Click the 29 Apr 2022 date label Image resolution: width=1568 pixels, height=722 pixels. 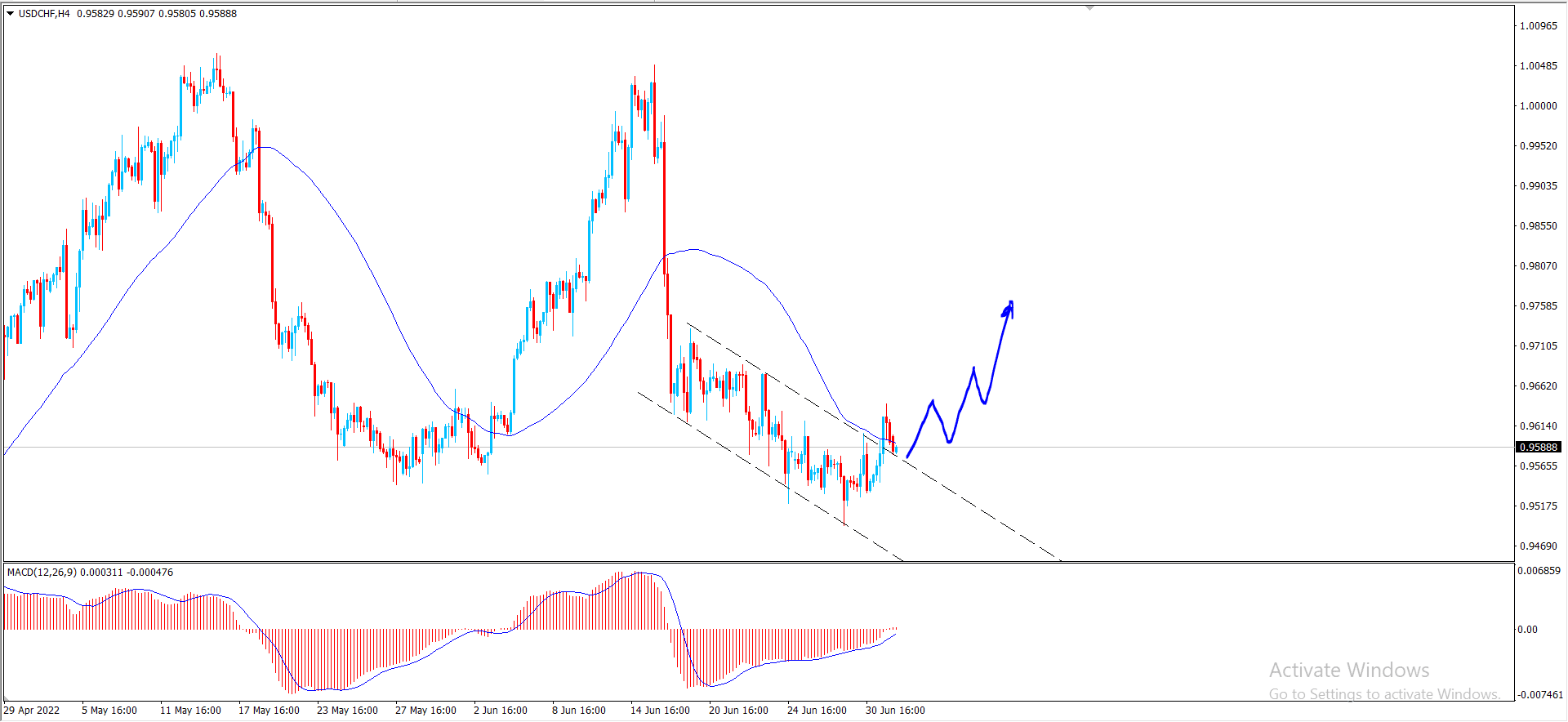pyautogui.click(x=32, y=710)
